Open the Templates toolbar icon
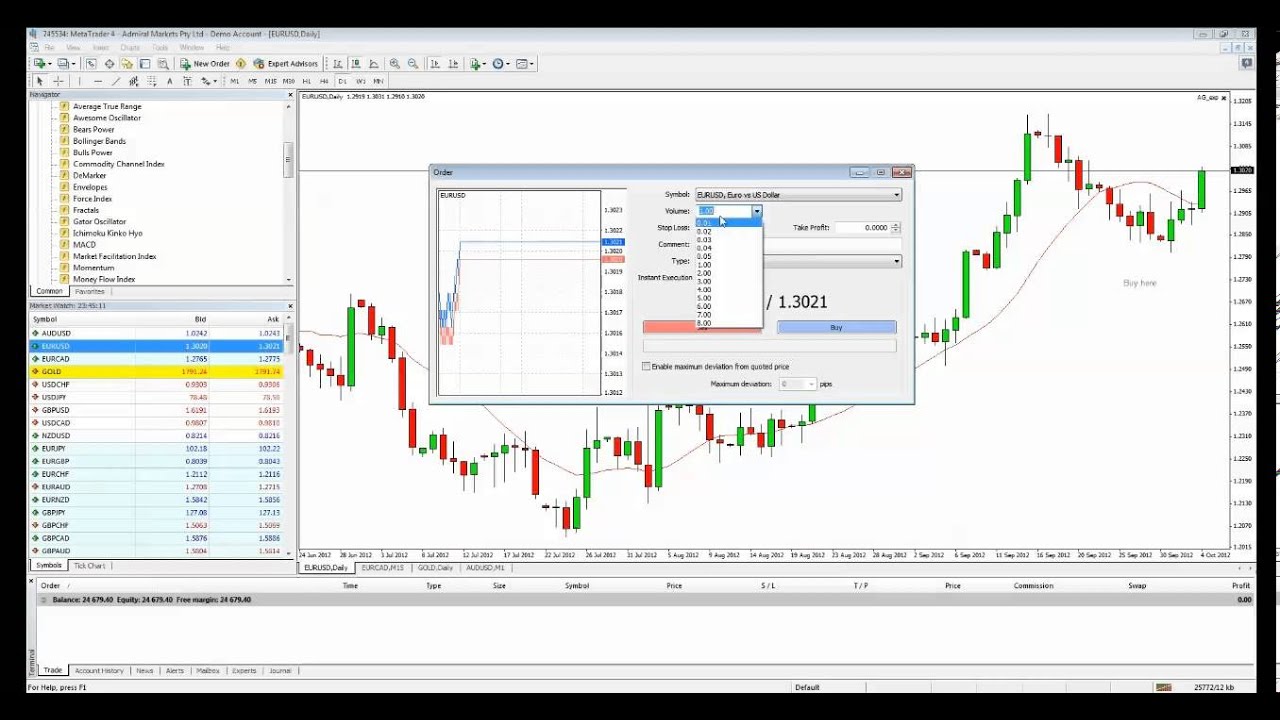1280x720 pixels. pyautogui.click(x=523, y=64)
